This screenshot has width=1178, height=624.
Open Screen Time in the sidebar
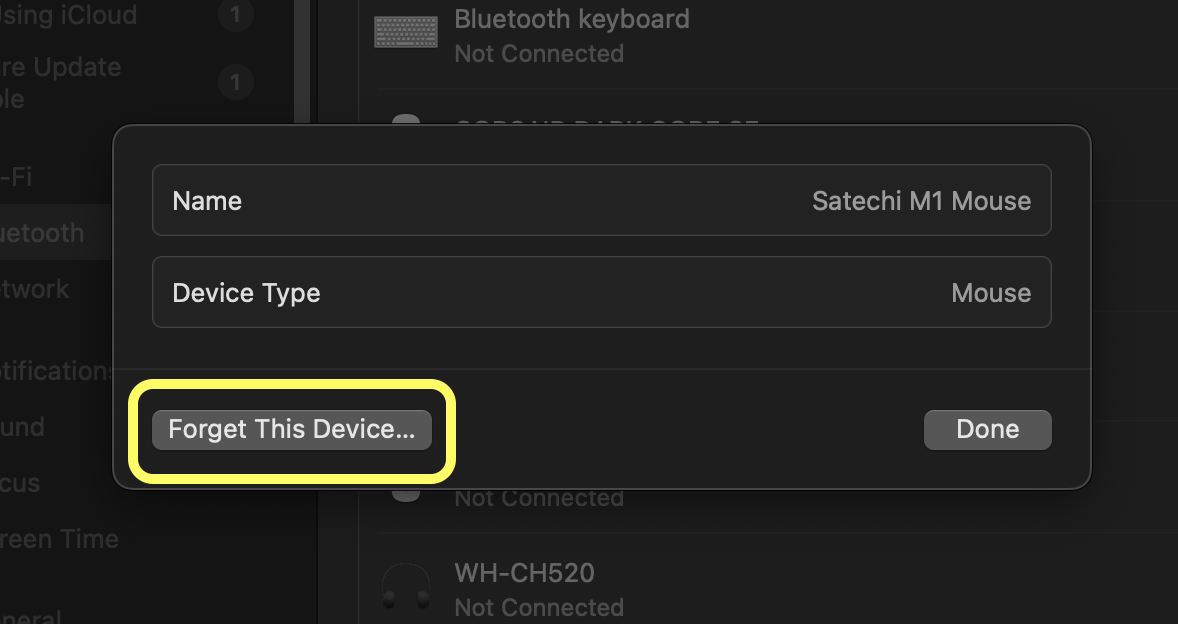[59, 538]
